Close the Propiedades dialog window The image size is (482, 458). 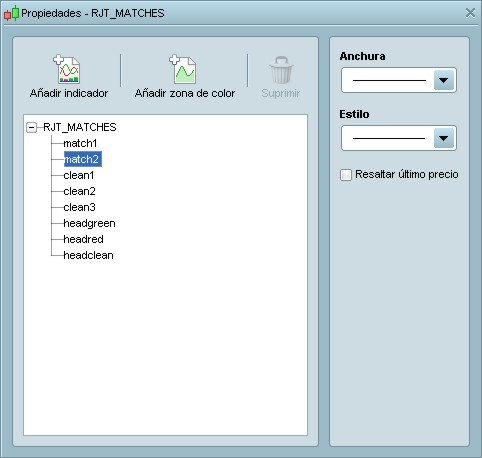(x=470, y=13)
